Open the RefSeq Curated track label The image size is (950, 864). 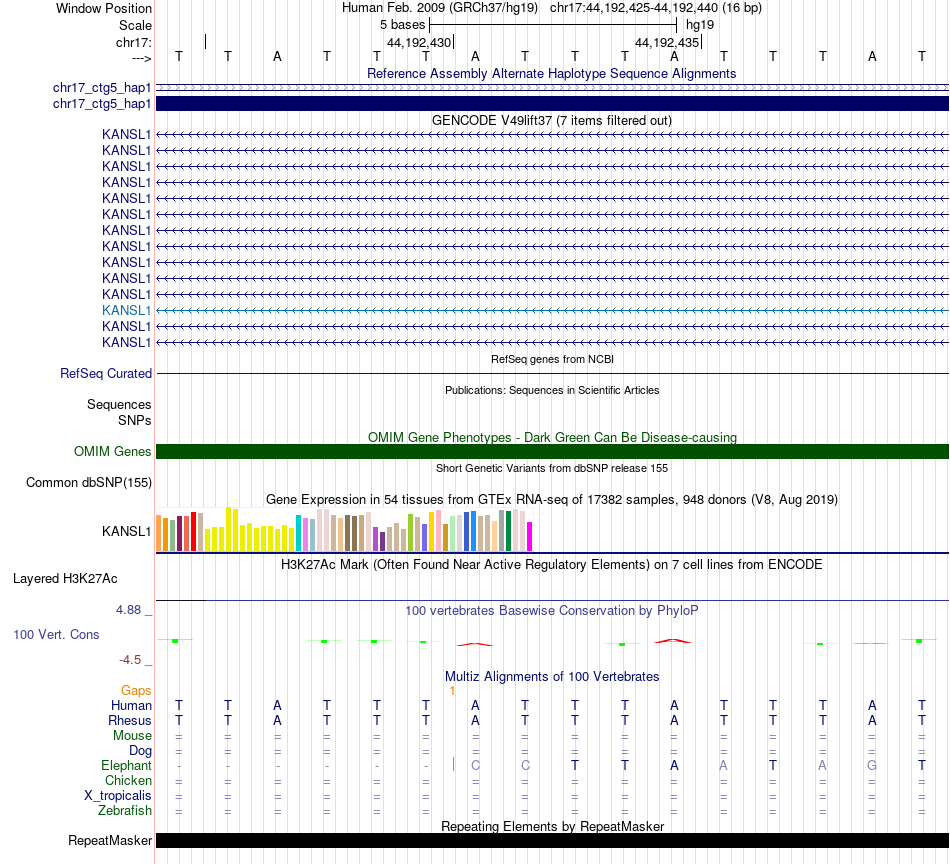click(x=105, y=373)
